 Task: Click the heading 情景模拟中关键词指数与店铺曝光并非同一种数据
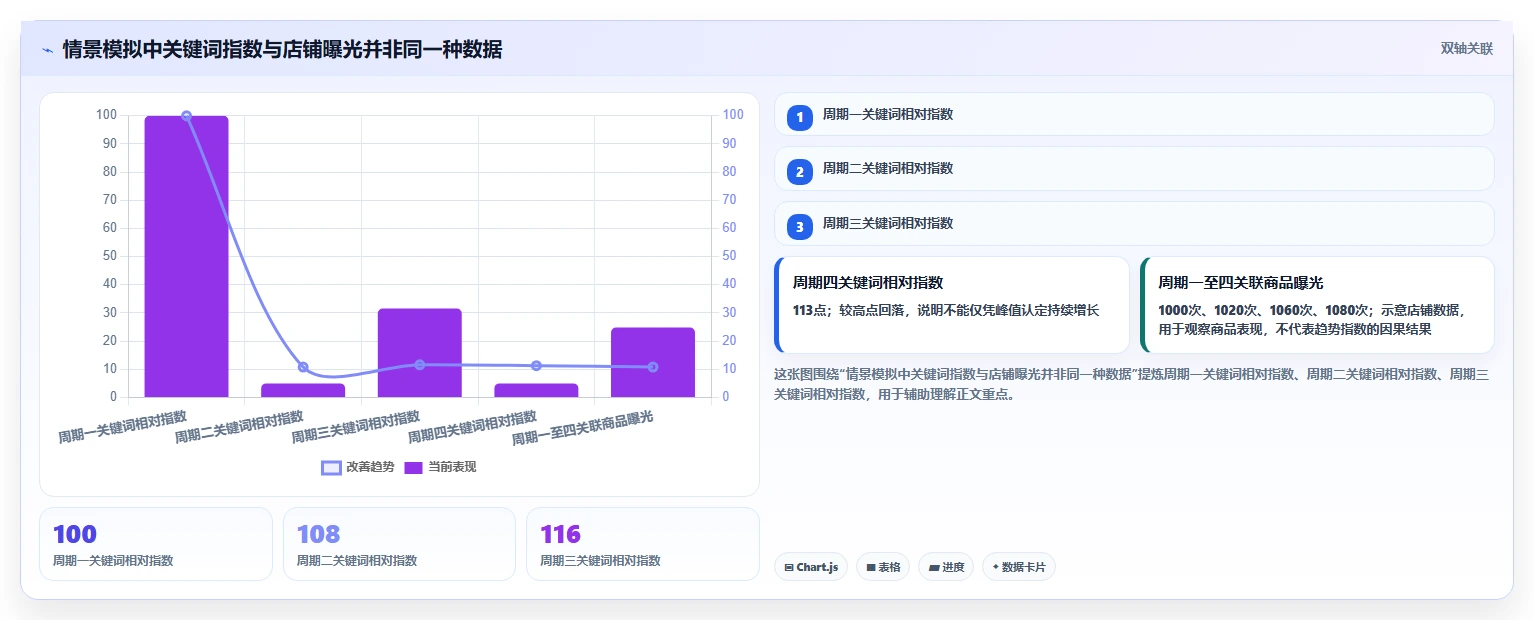[x=282, y=49]
